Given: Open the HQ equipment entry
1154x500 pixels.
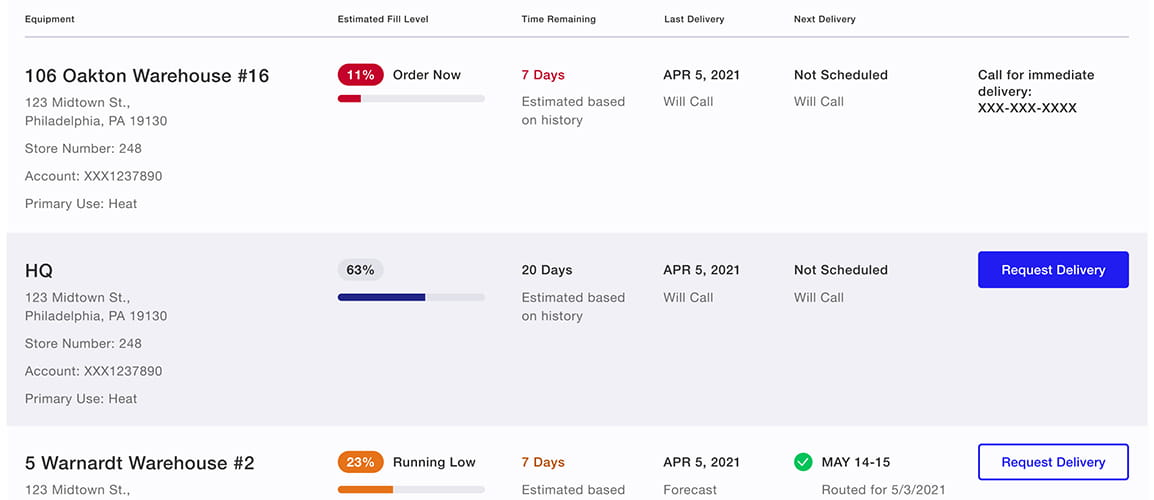Looking at the screenshot, I should click(39, 271).
